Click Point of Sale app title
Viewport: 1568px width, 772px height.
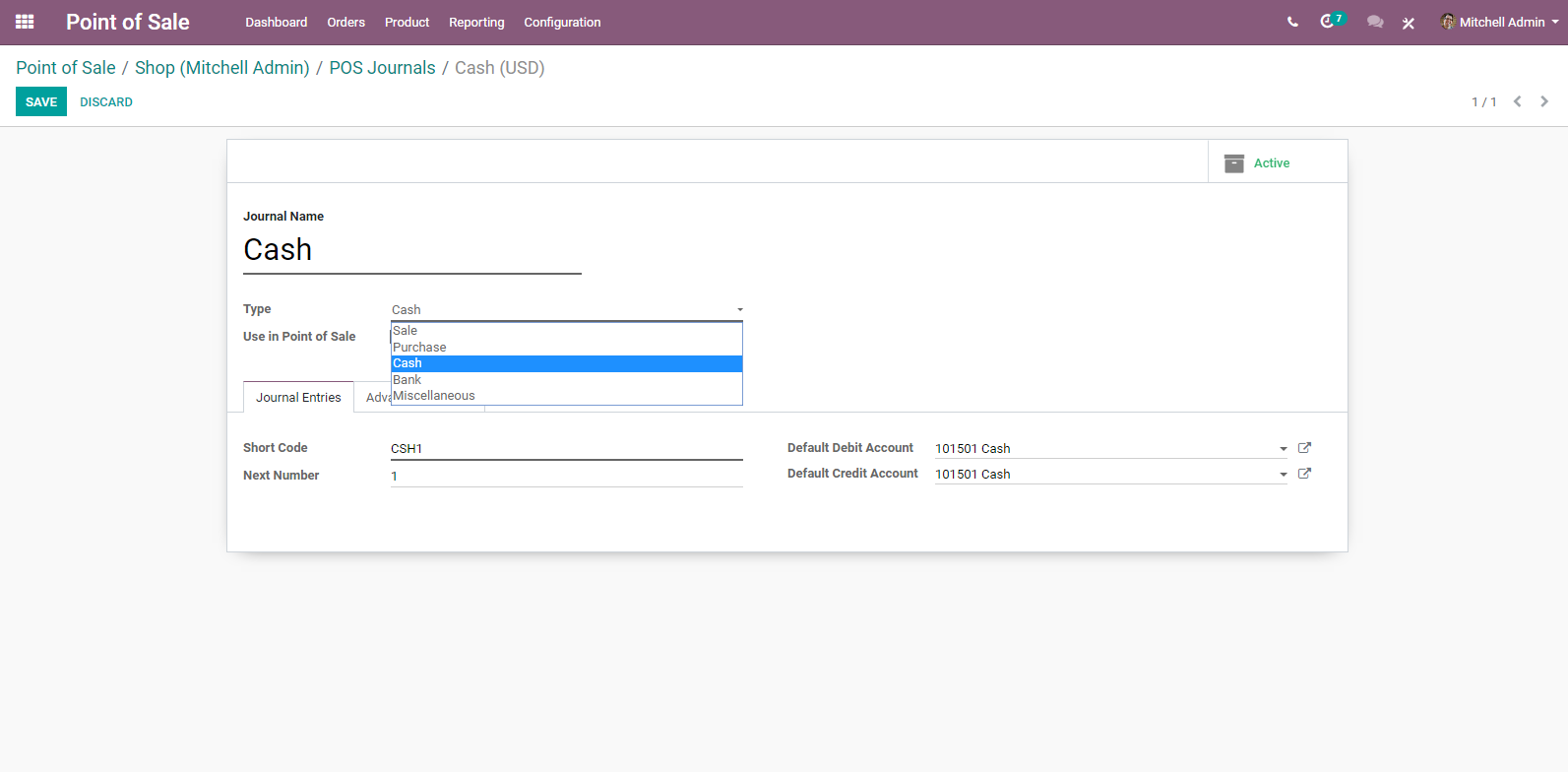(128, 22)
